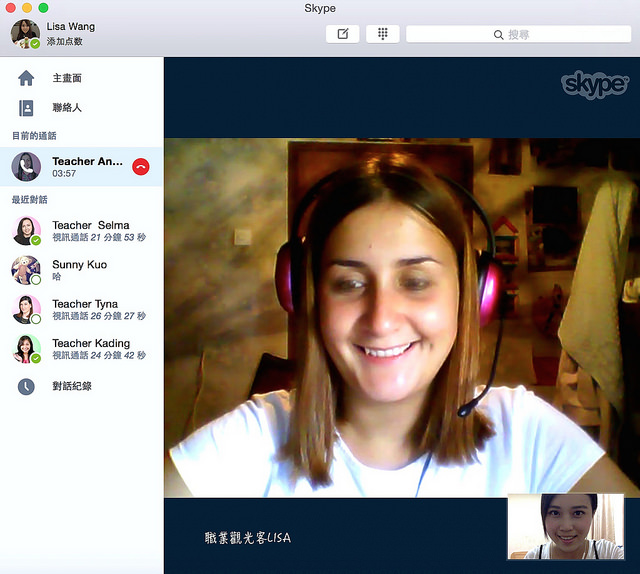
Task: Open the Sunny Kuo chat
Action: (x=81, y=270)
